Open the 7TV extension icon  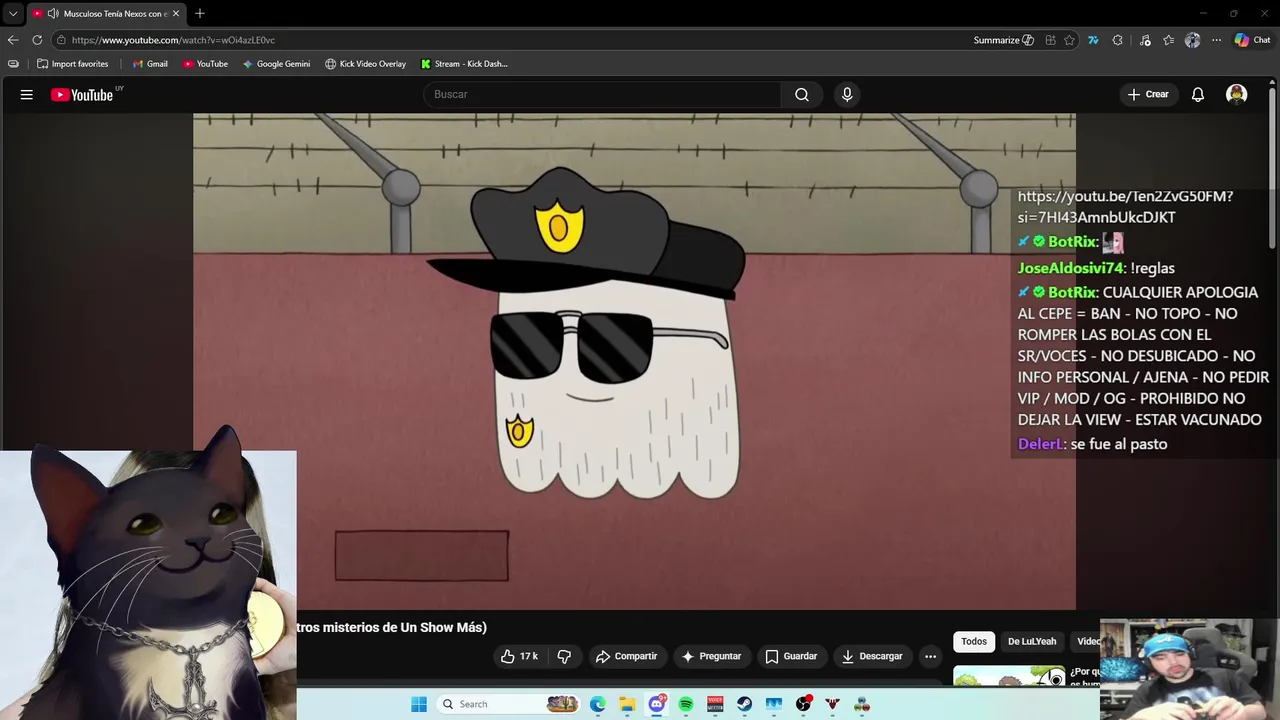click(1093, 40)
